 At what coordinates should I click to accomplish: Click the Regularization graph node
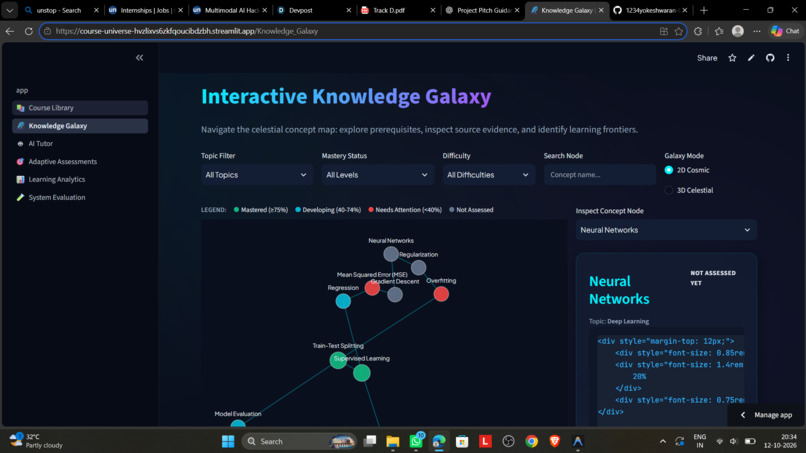tap(418, 267)
